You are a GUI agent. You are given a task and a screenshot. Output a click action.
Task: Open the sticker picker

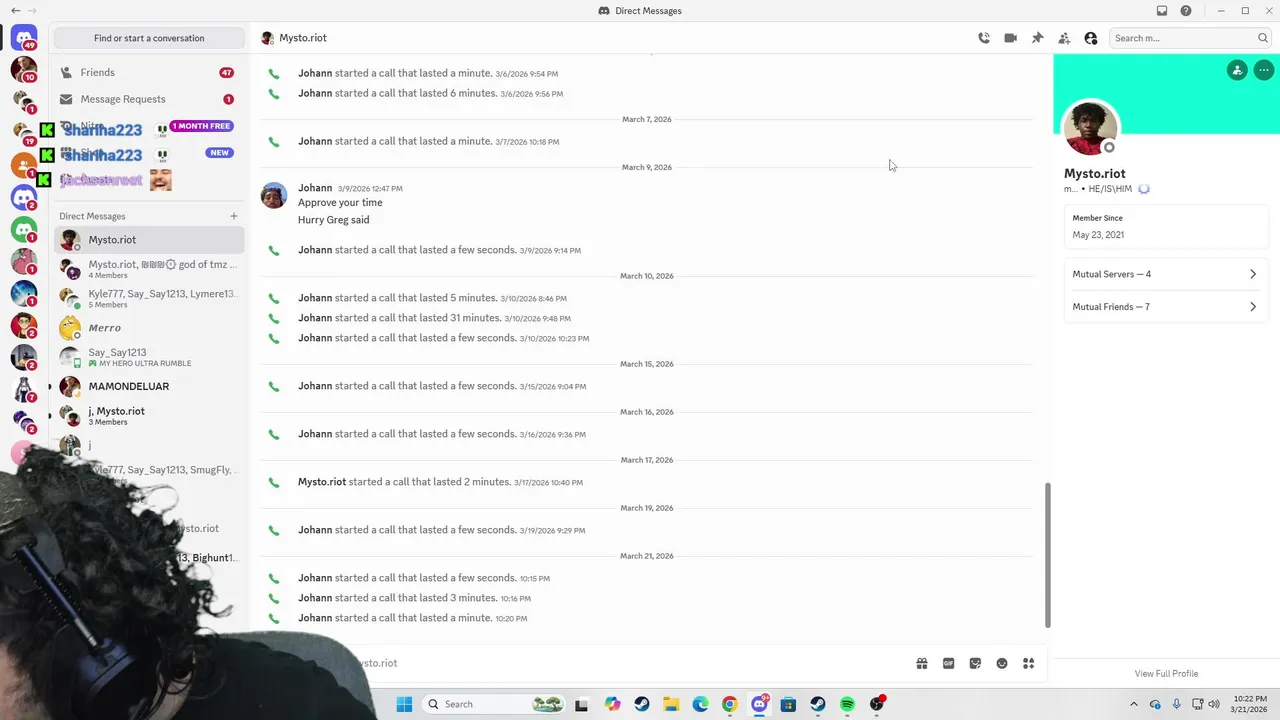(975, 663)
